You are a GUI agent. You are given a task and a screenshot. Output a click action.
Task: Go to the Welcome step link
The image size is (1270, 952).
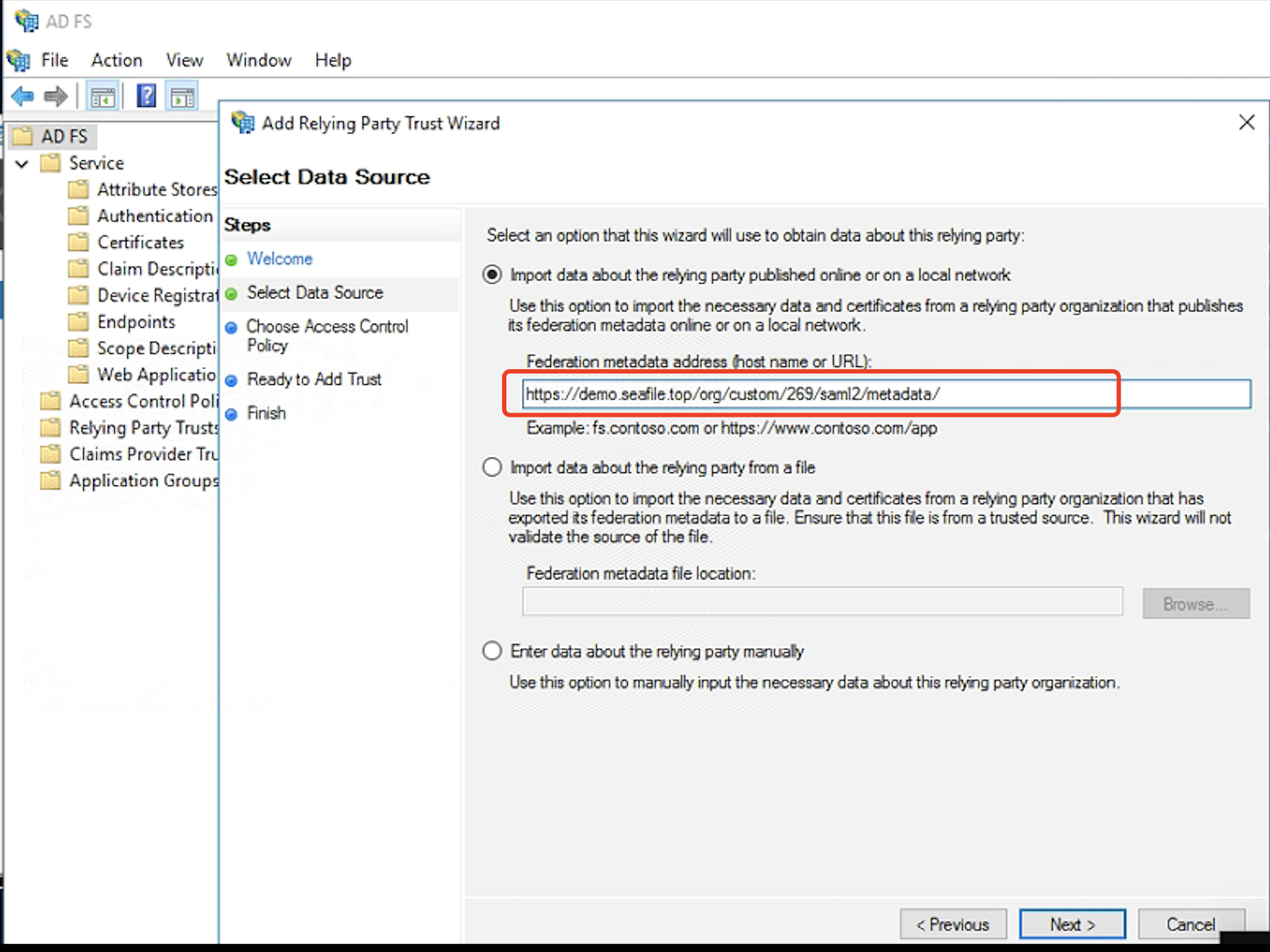[280, 259]
